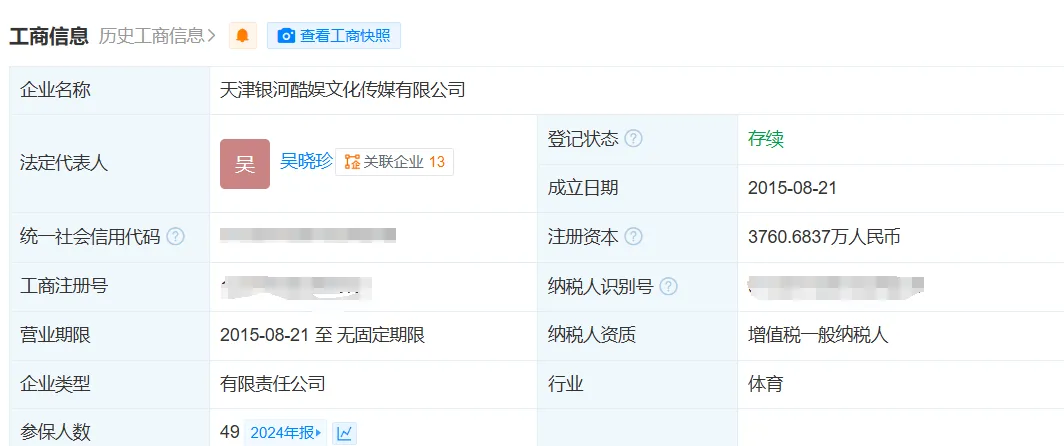
Task: Click help icon beside 统一社会信用代码
Action: [x=175, y=237]
